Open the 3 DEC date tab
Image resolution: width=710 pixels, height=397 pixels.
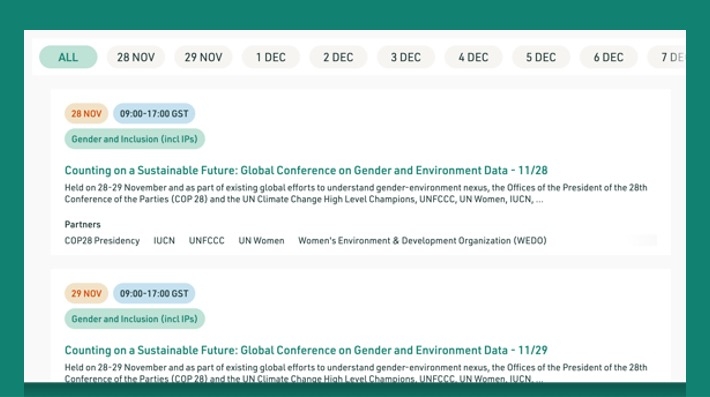click(x=406, y=57)
